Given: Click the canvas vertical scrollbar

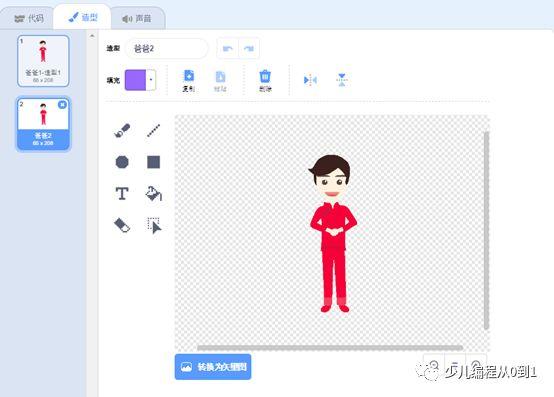Looking at the screenshot, I should coord(487,231).
